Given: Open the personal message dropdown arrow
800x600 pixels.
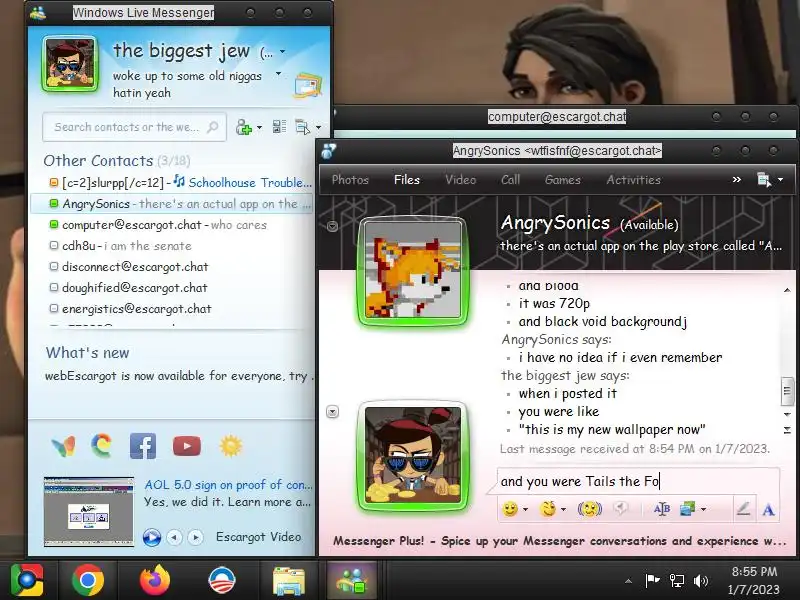Looking at the screenshot, I should point(278,73).
